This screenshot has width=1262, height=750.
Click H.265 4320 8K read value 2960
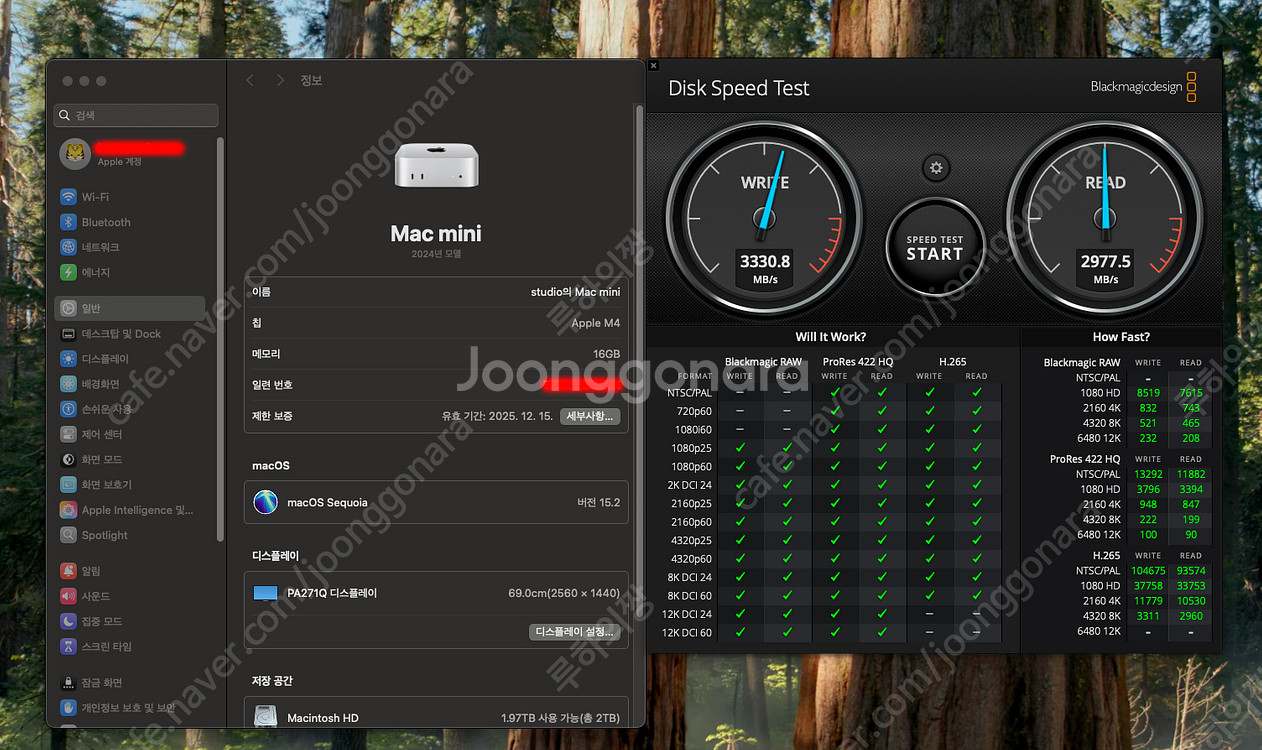[1190, 616]
